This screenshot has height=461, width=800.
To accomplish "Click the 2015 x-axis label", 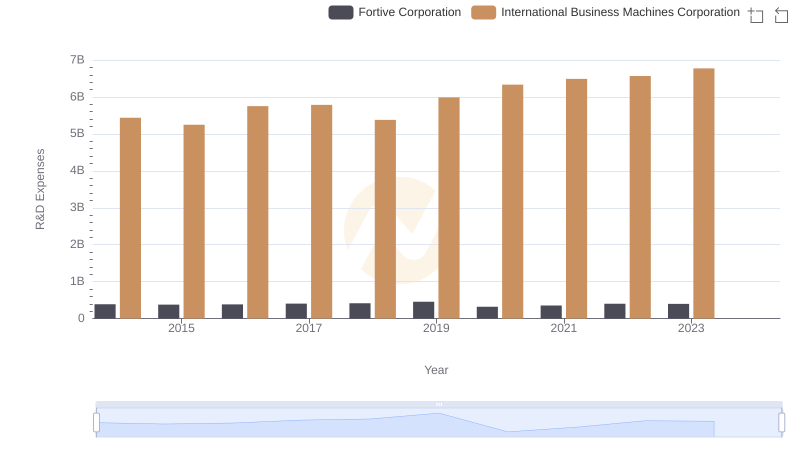I will point(181,328).
